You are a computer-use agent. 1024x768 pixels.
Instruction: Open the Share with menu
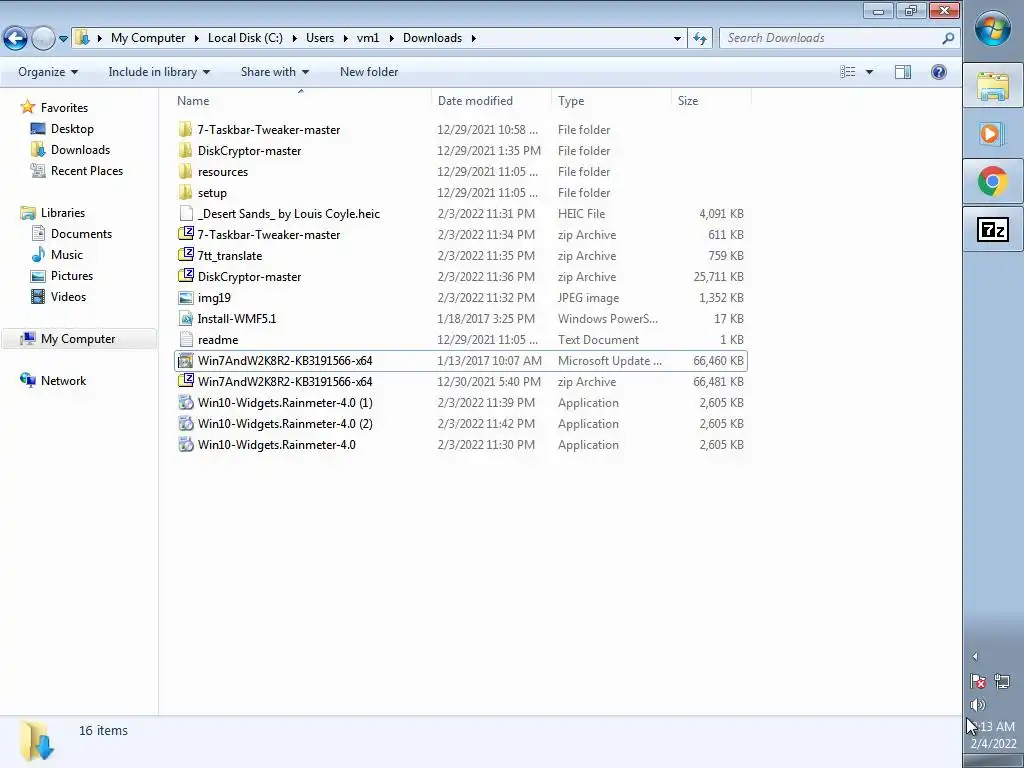(274, 72)
